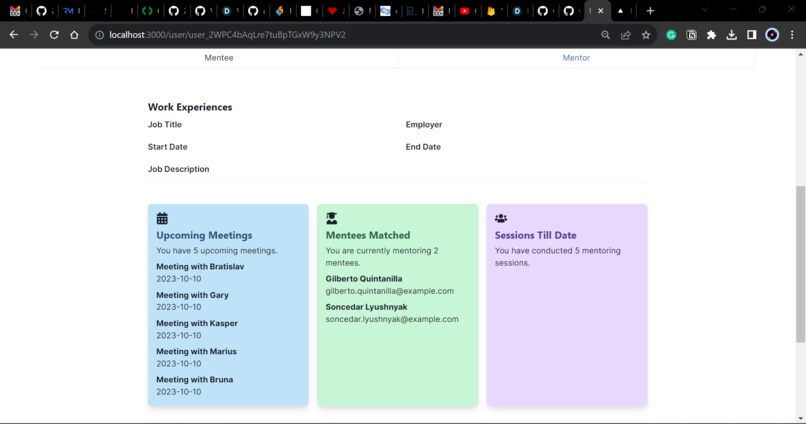
Task: Switch to the RM tab
Action: click(68, 11)
